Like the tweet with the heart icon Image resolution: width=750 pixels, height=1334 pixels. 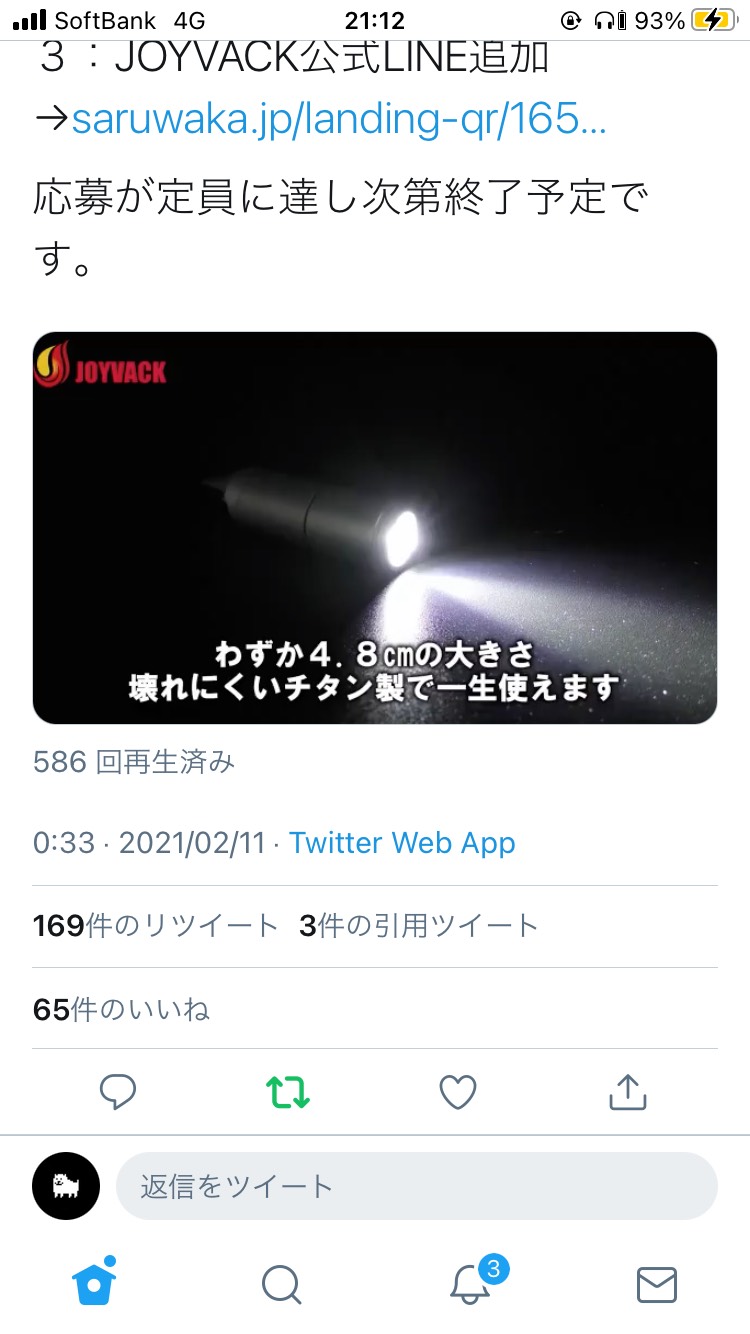pos(458,1092)
